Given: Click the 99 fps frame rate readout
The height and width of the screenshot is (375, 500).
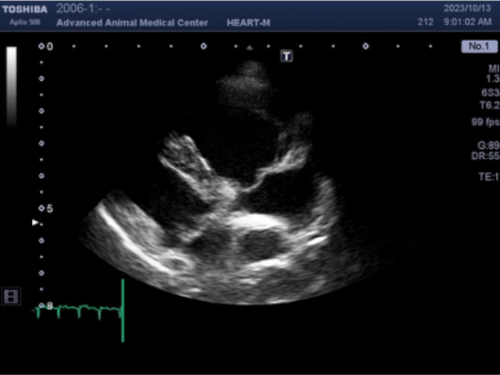Looking at the screenshot, I should coord(485,122).
